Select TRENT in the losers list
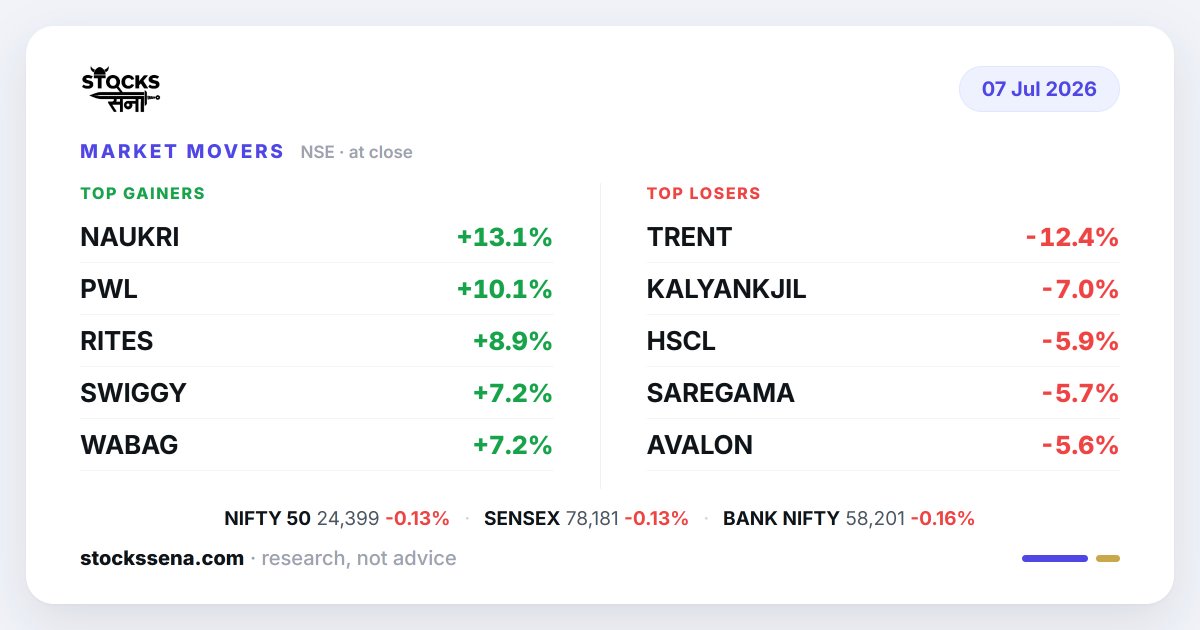Image resolution: width=1200 pixels, height=630 pixels. (690, 238)
